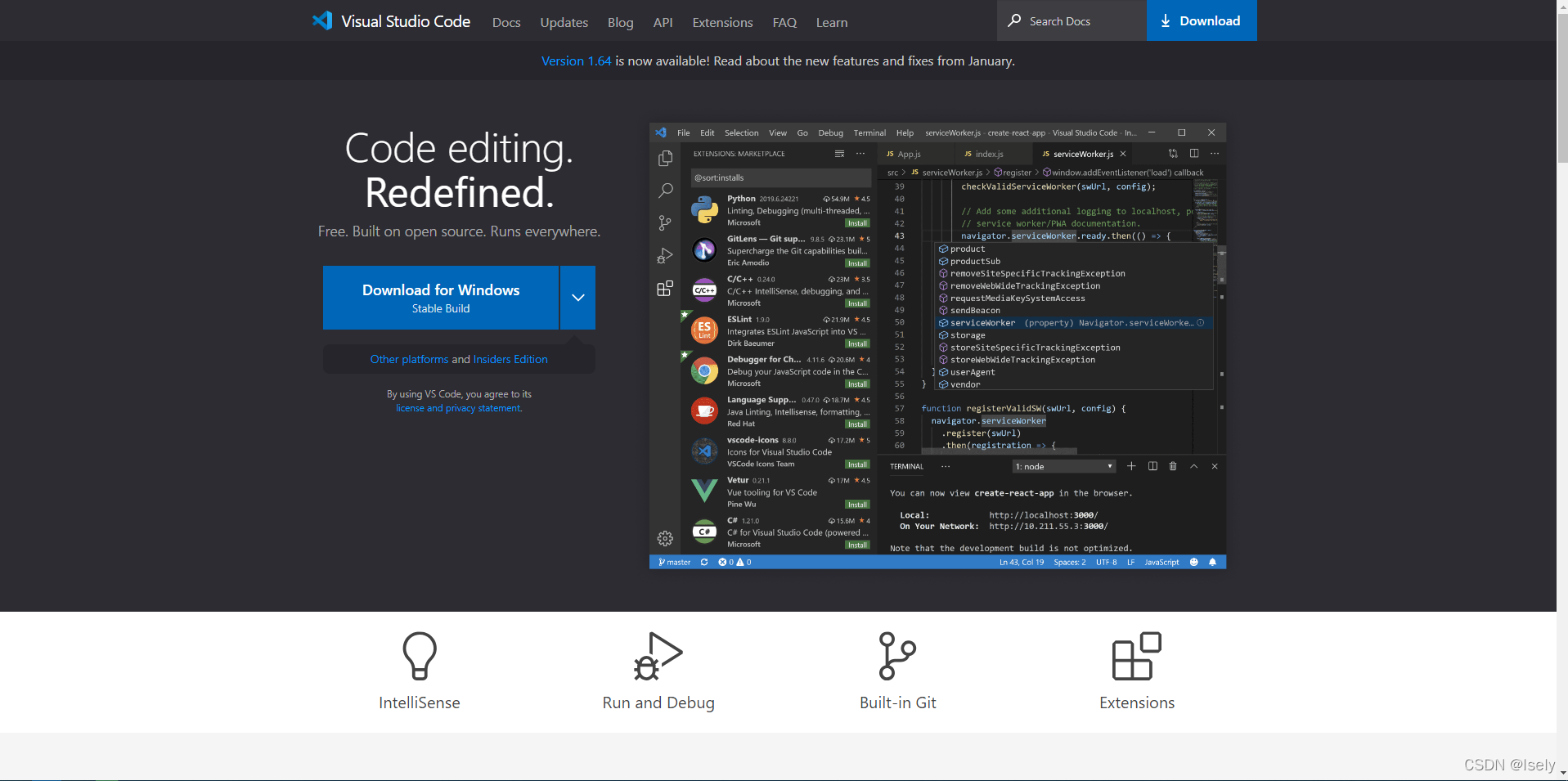This screenshot has width=1568, height=781.
Task: Click the Vetur extension icon
Action: click(704, 491)
